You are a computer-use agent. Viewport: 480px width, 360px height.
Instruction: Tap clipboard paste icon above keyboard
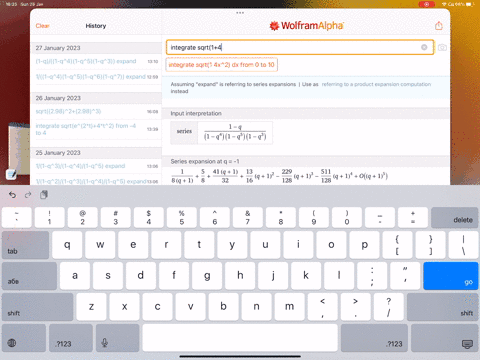tap(44, 195)
